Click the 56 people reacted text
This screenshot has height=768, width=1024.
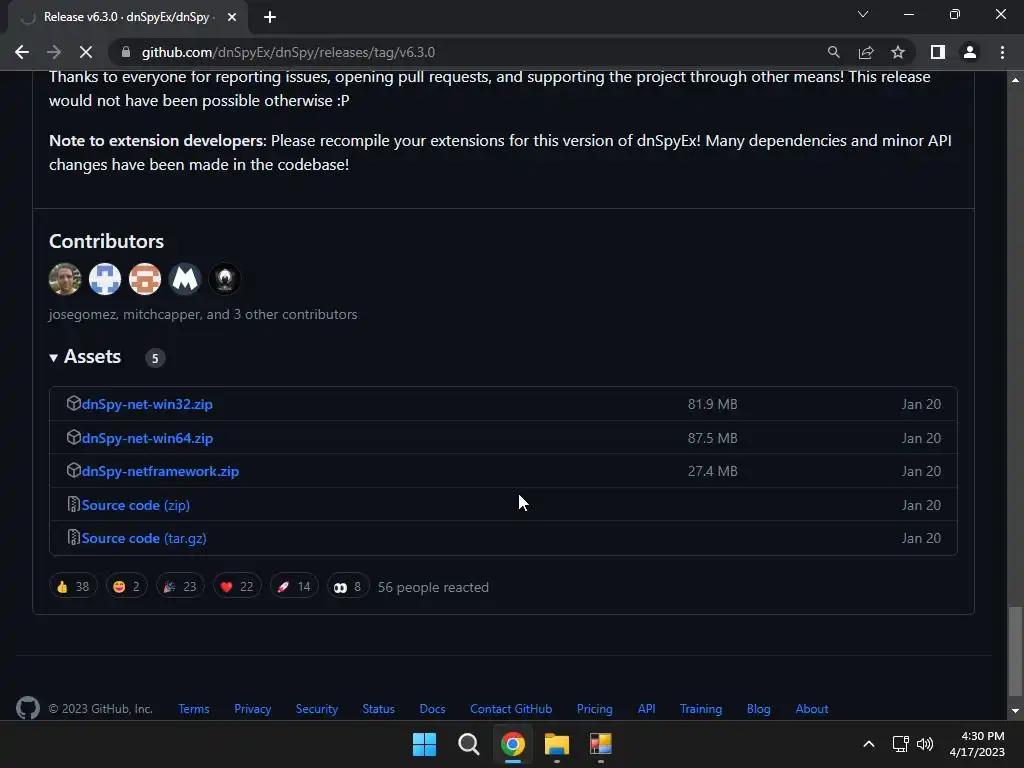[433, 587]
